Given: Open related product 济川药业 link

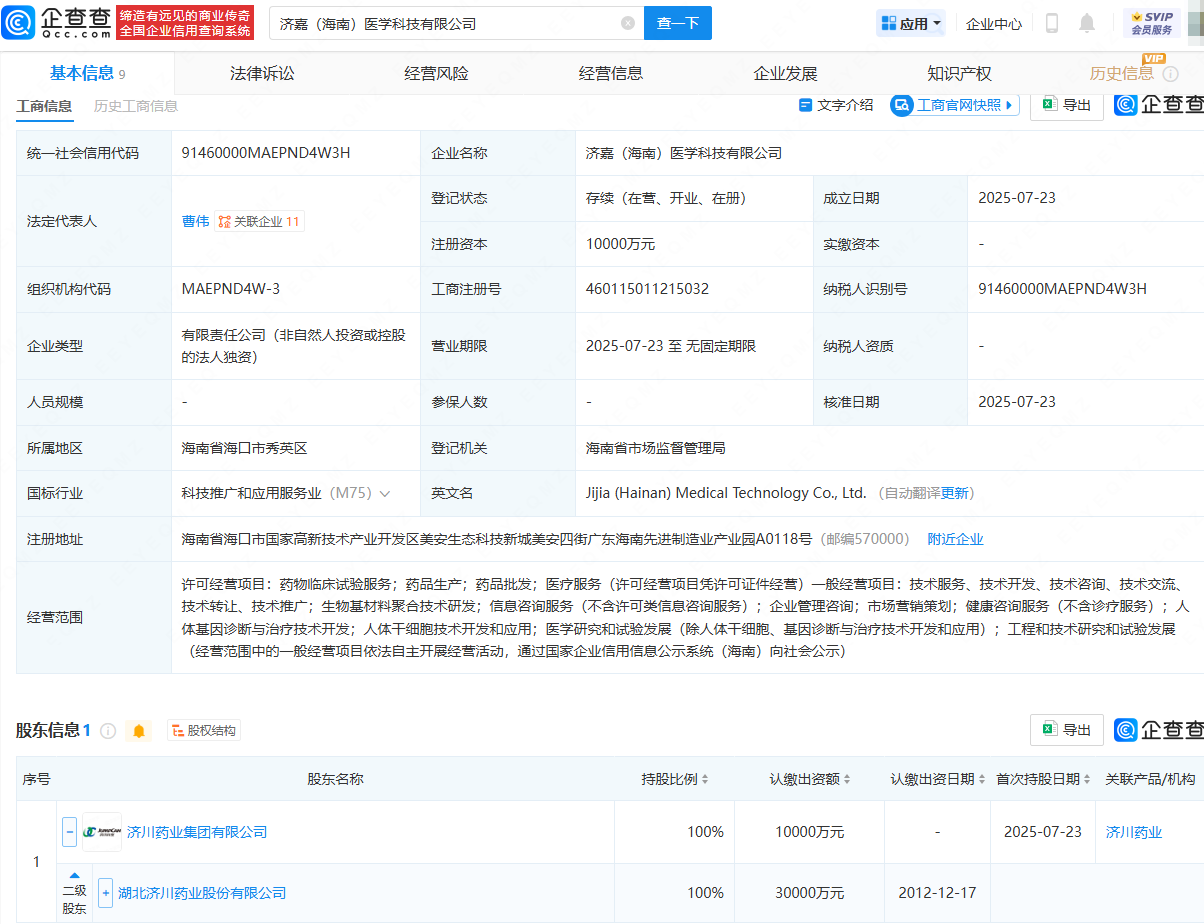Looking at the screenshot, I should click(x=1134, y=832).
